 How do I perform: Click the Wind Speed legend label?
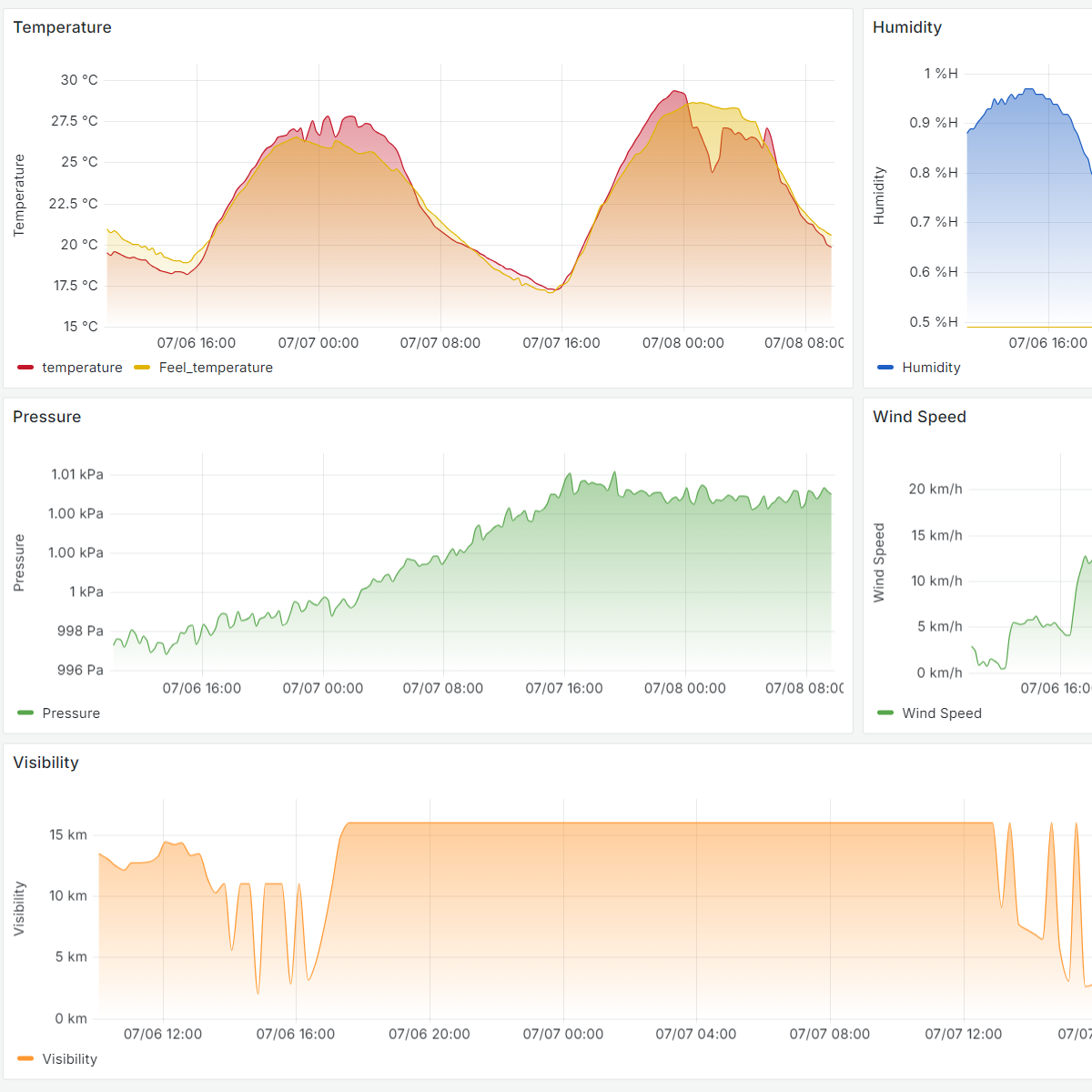[x=942, y=713]
